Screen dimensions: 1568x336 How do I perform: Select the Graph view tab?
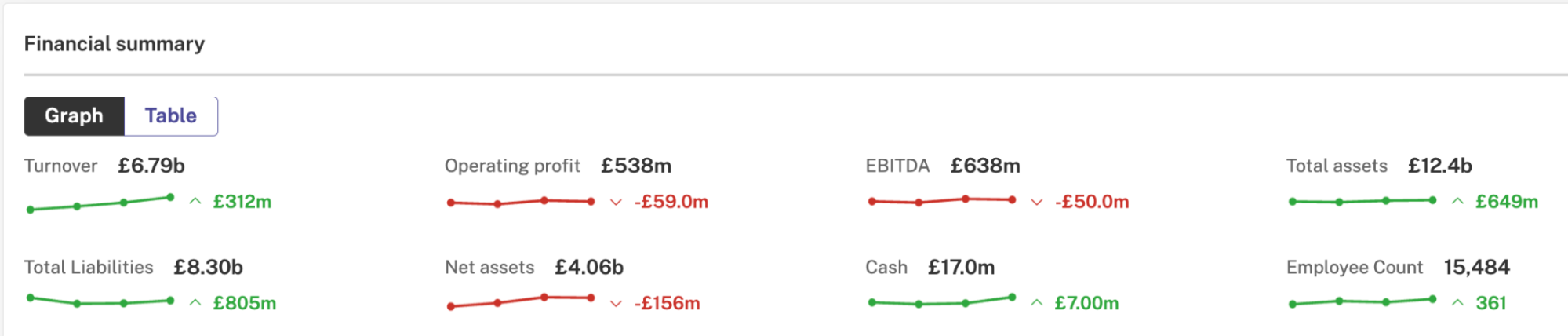[75, 116]
